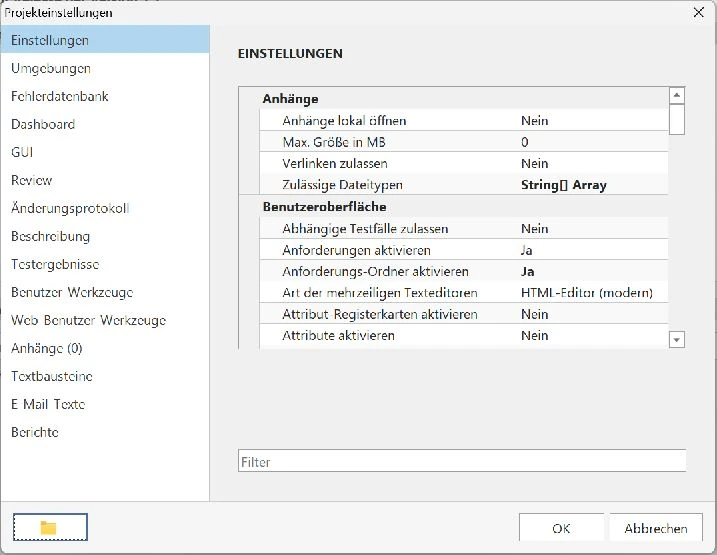The width and height of the screenshot is (717, 555).
Task: Open the Testergebnisse section
Action: 105,264
